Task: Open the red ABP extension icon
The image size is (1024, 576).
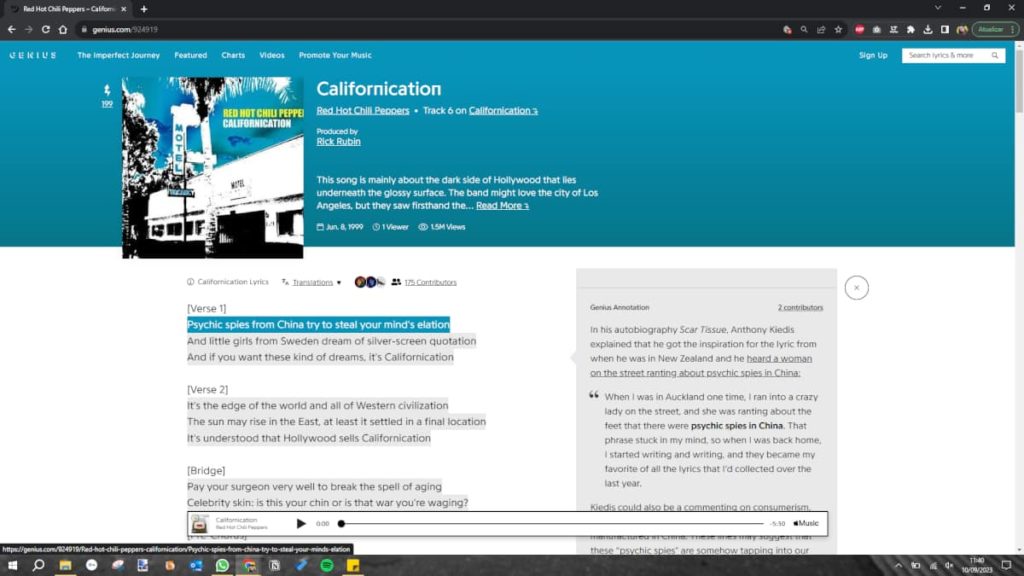Action: tap(859, 29)
